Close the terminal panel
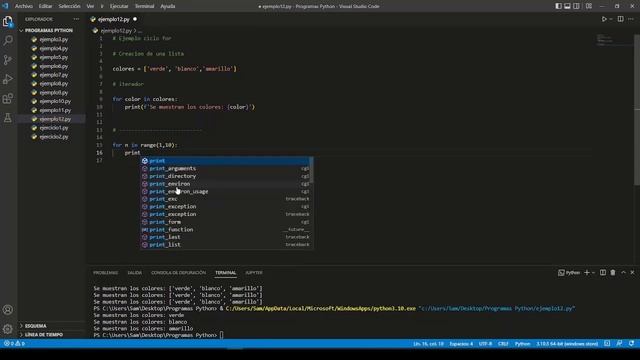 [632, 273]
